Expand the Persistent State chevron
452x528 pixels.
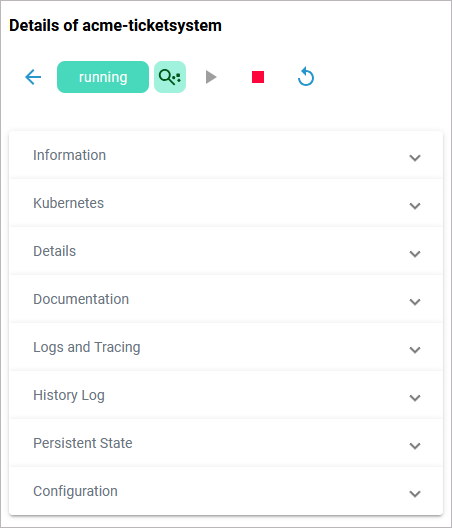point(415,446)
